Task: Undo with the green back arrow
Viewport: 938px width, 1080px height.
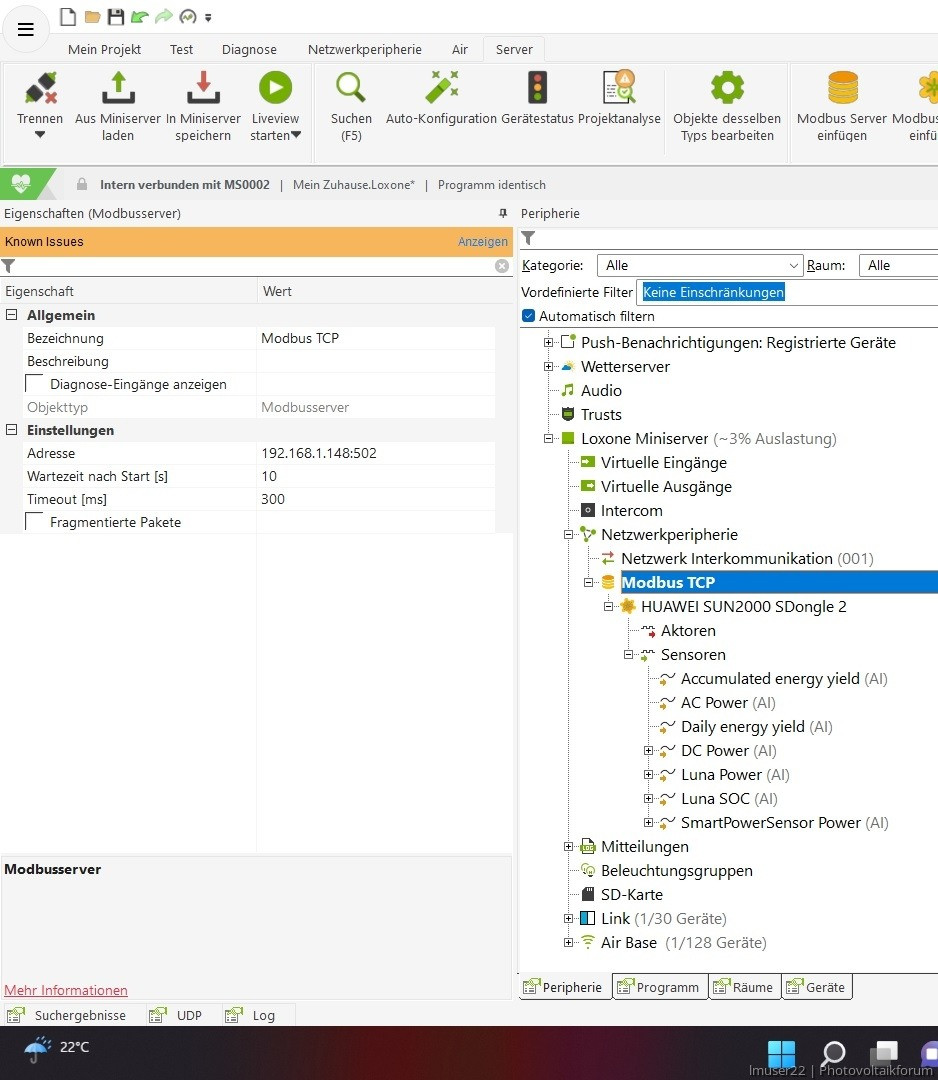Action: point(140,17)
